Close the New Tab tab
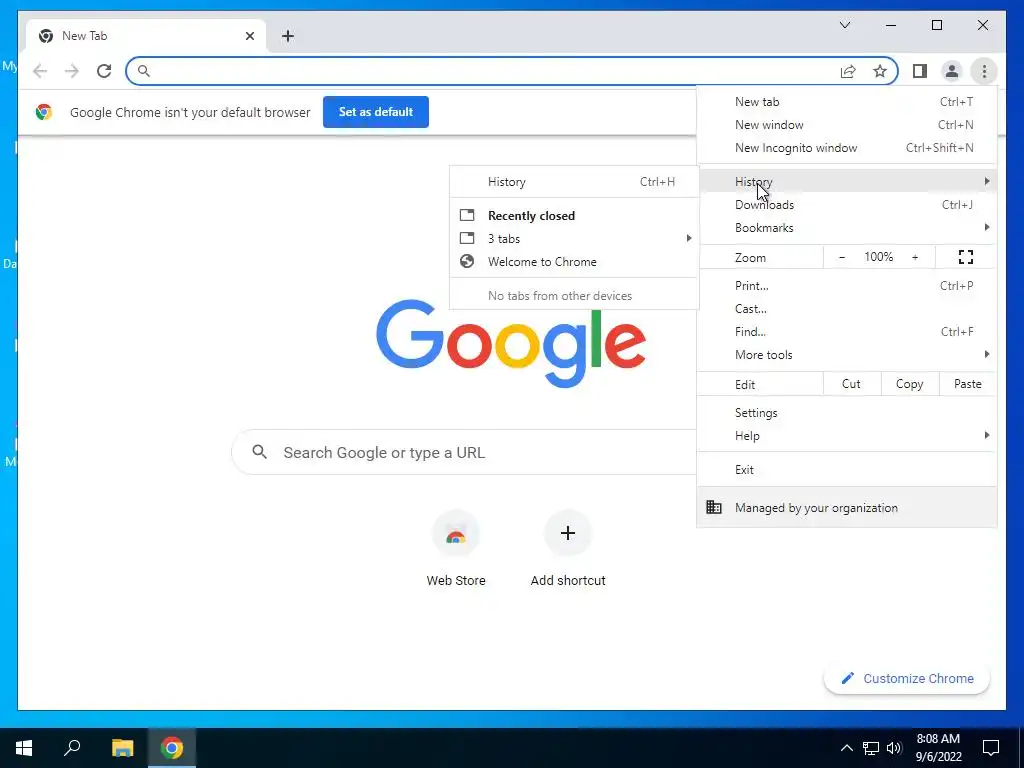Viewport: 1024px width, 768px height. [x=249, y=36]
